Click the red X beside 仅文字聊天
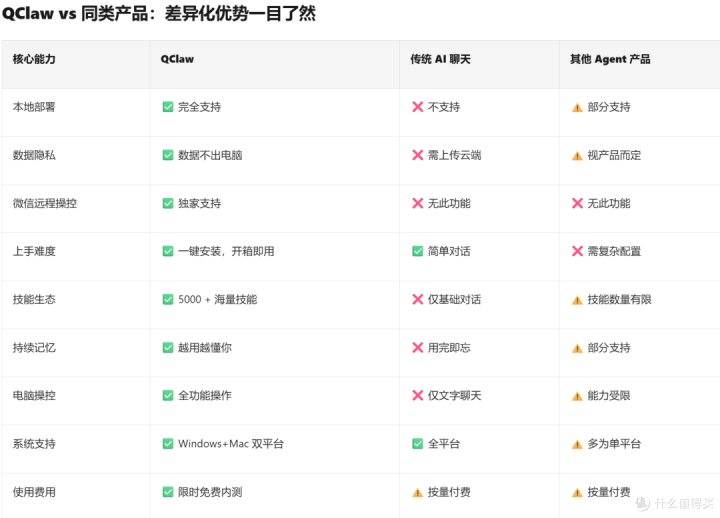Viewport: 720px width, 518px height. (417, 395)
